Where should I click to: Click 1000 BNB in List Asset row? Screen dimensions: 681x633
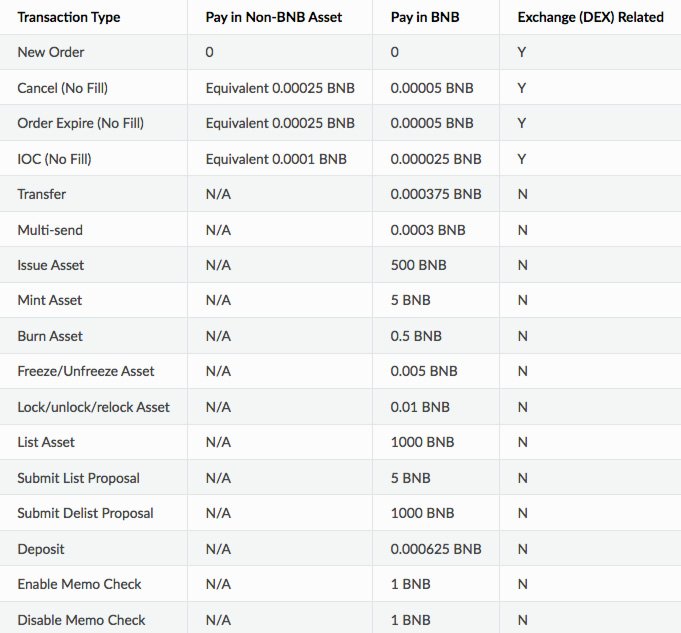tap(422, 442)
